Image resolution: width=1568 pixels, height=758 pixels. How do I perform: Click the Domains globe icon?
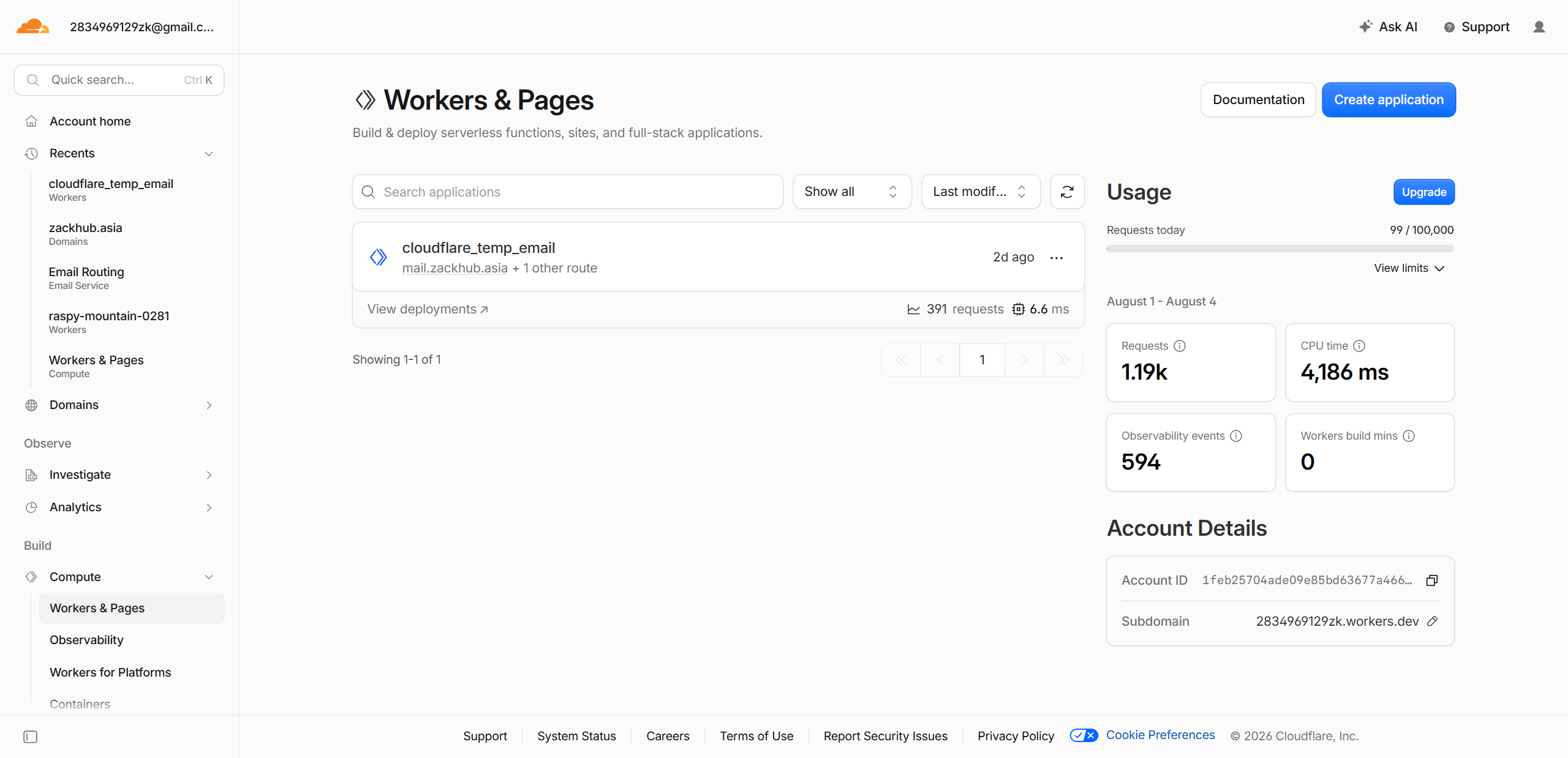31,405
